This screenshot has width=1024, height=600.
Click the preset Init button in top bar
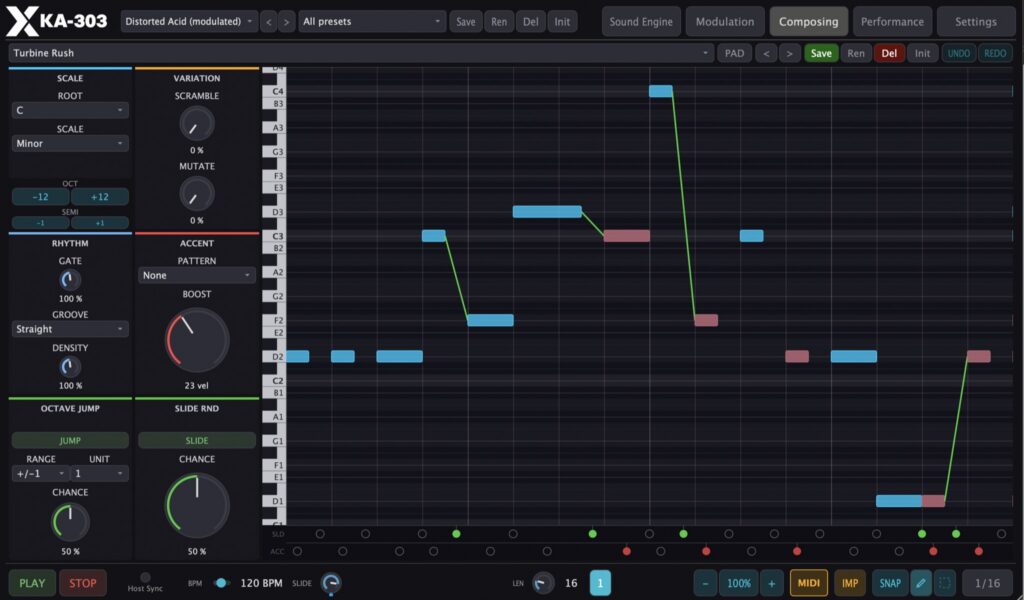(562, 22)
